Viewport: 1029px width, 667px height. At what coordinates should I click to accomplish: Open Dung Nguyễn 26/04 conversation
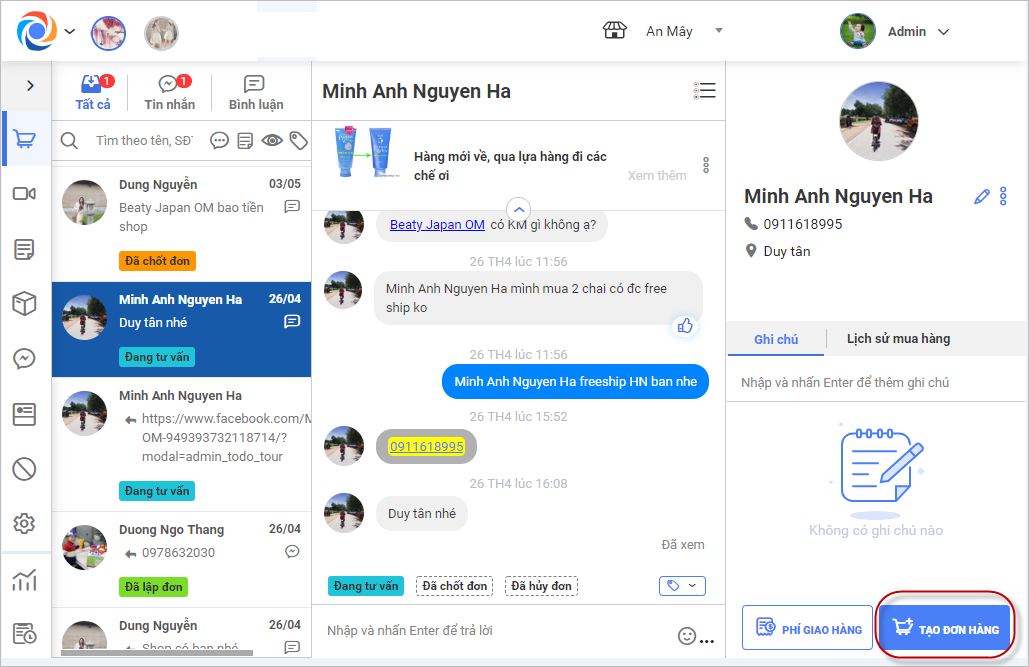pyautogui.click(x=181, y=633)
